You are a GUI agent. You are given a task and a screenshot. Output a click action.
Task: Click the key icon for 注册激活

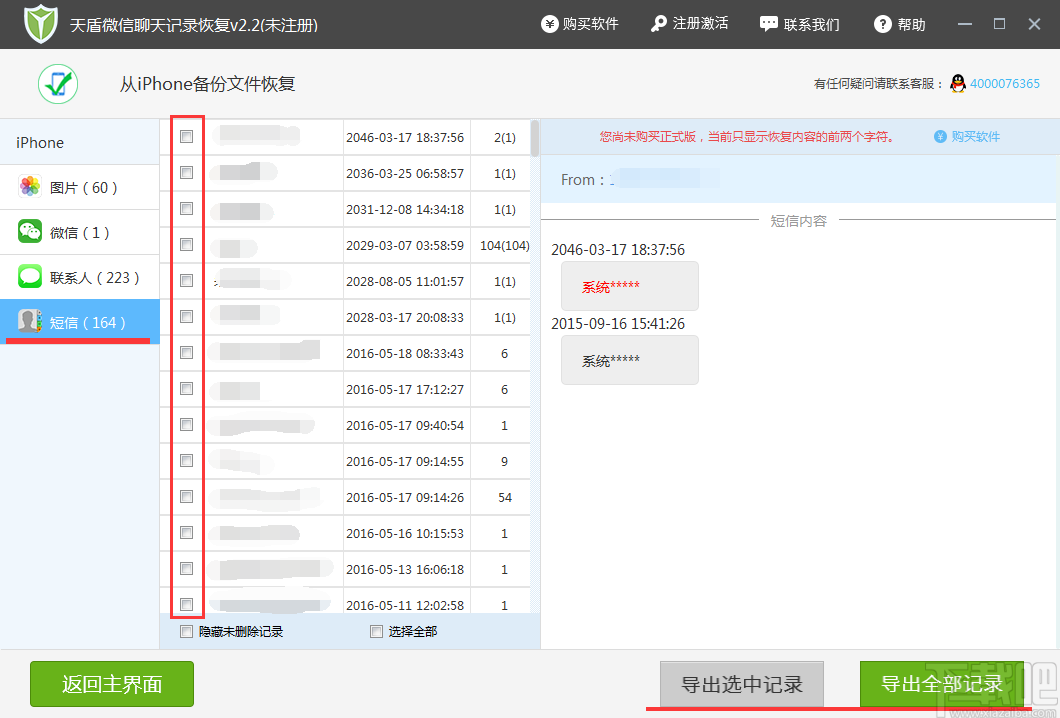(658, 24)
